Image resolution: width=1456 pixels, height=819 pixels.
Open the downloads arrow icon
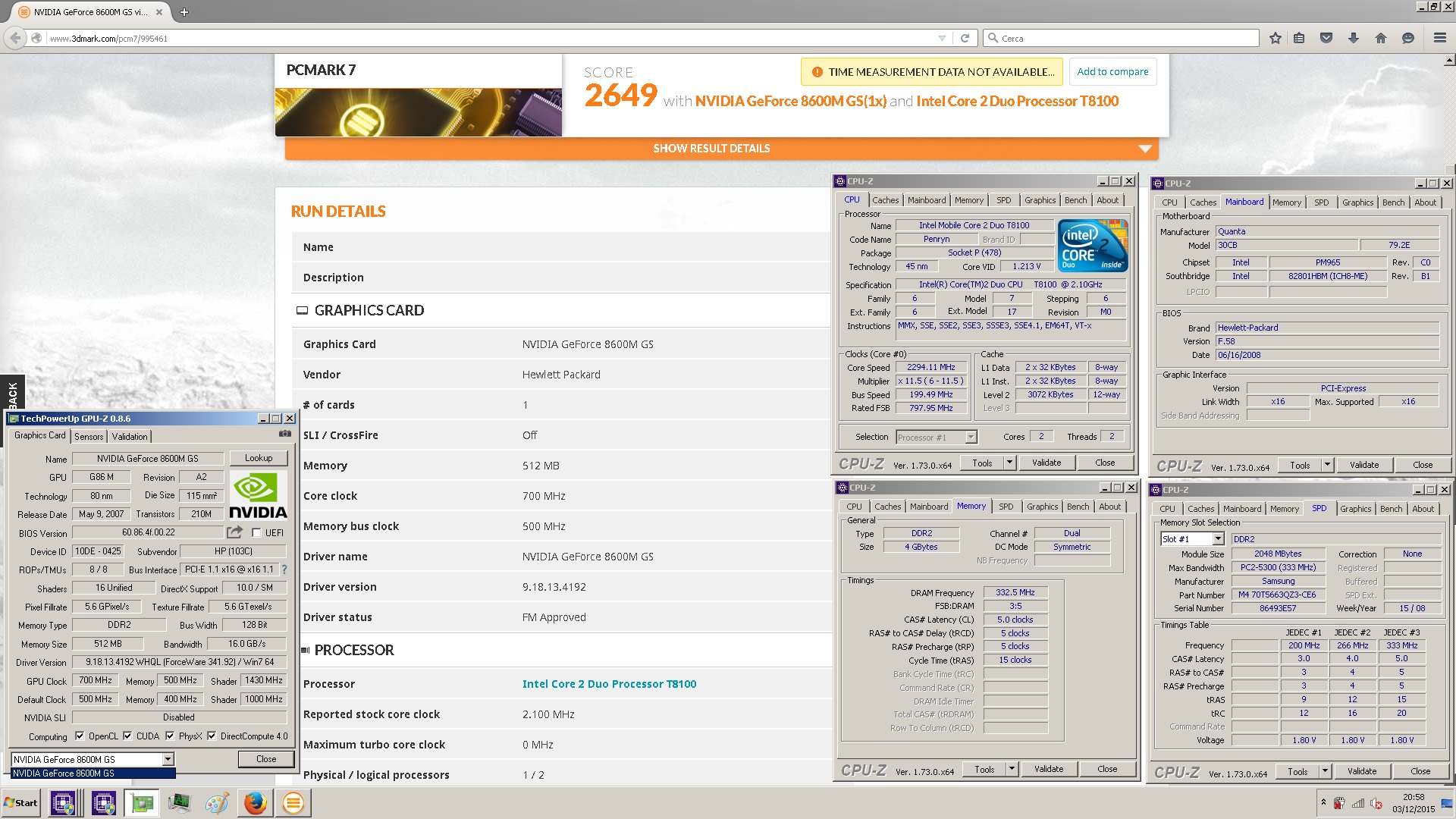pyautogui.click(x=1354, y=38)
